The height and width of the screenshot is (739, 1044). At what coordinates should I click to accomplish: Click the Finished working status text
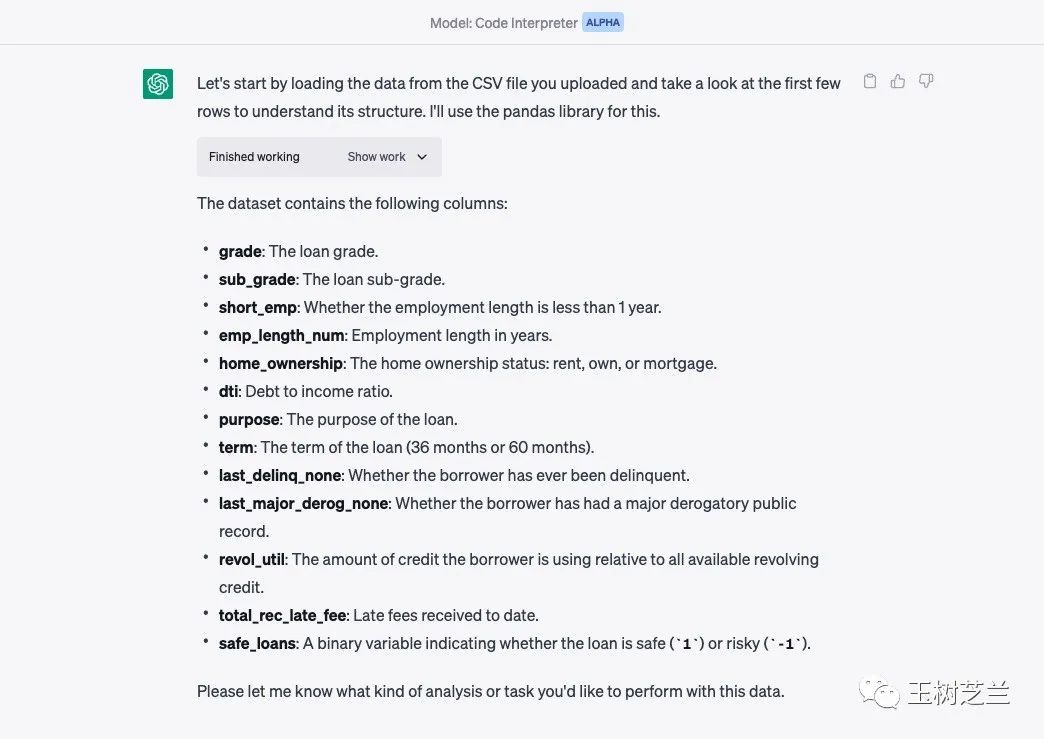pos(254,157)
